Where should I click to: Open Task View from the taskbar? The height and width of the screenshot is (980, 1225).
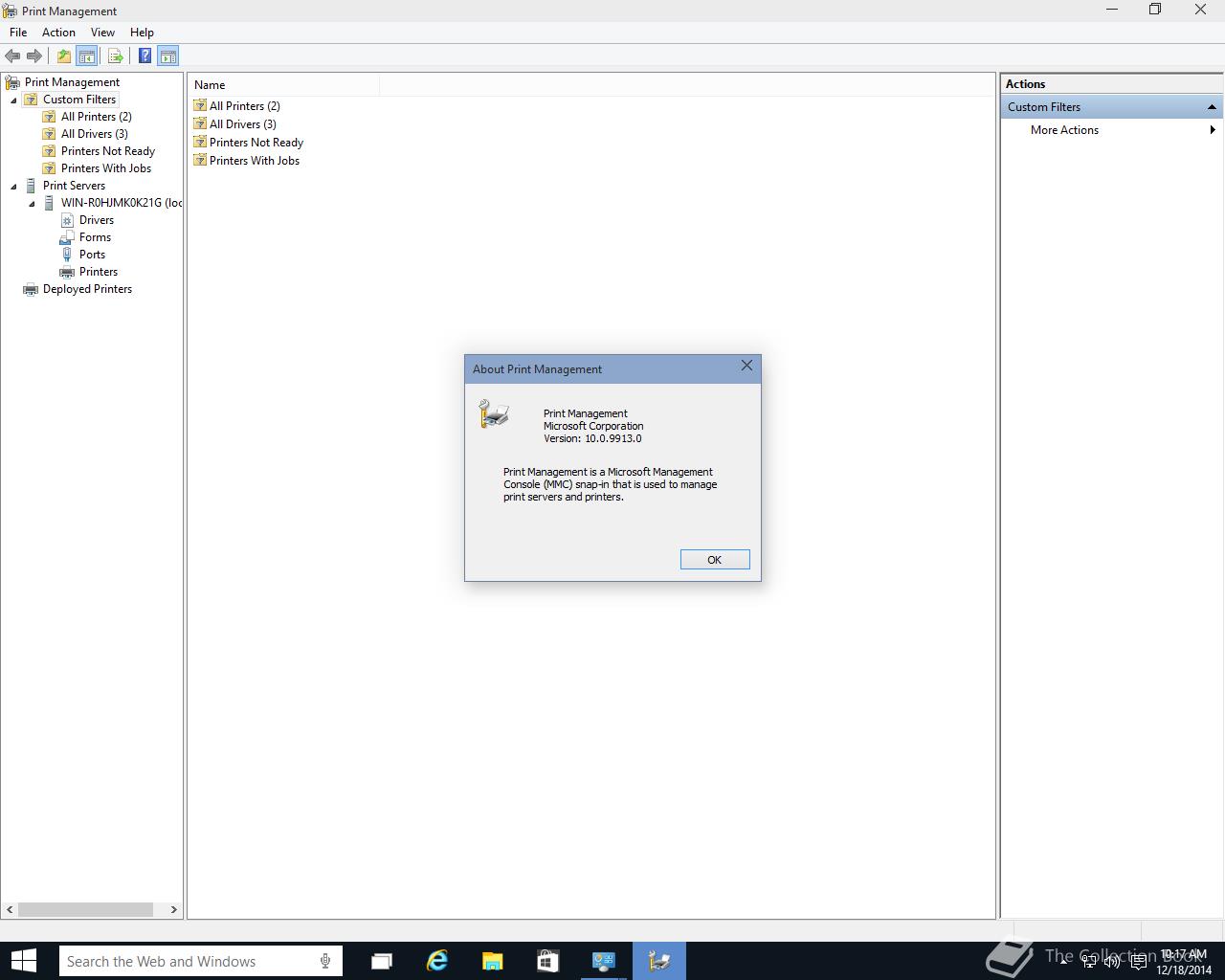coord(382,961)
